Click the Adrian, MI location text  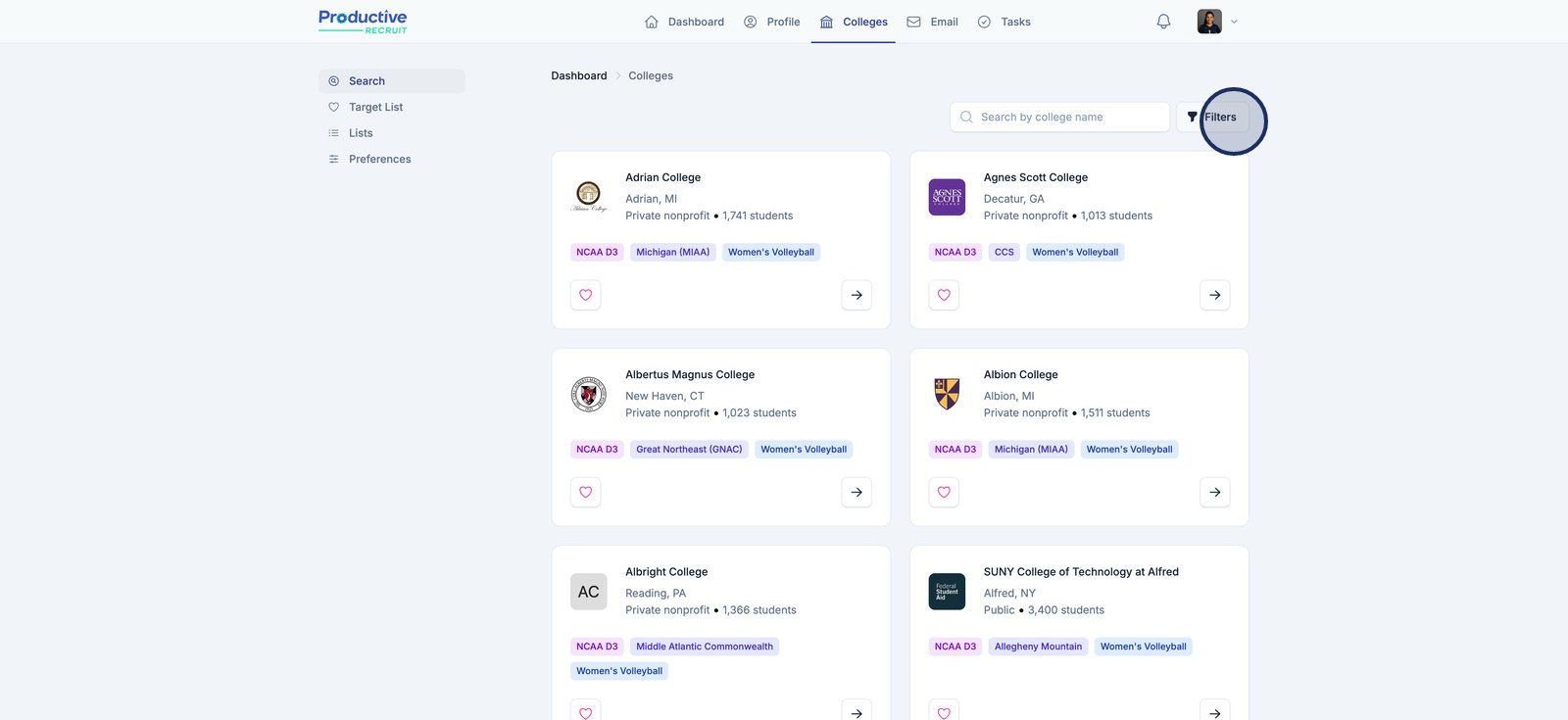coord(652,199)
